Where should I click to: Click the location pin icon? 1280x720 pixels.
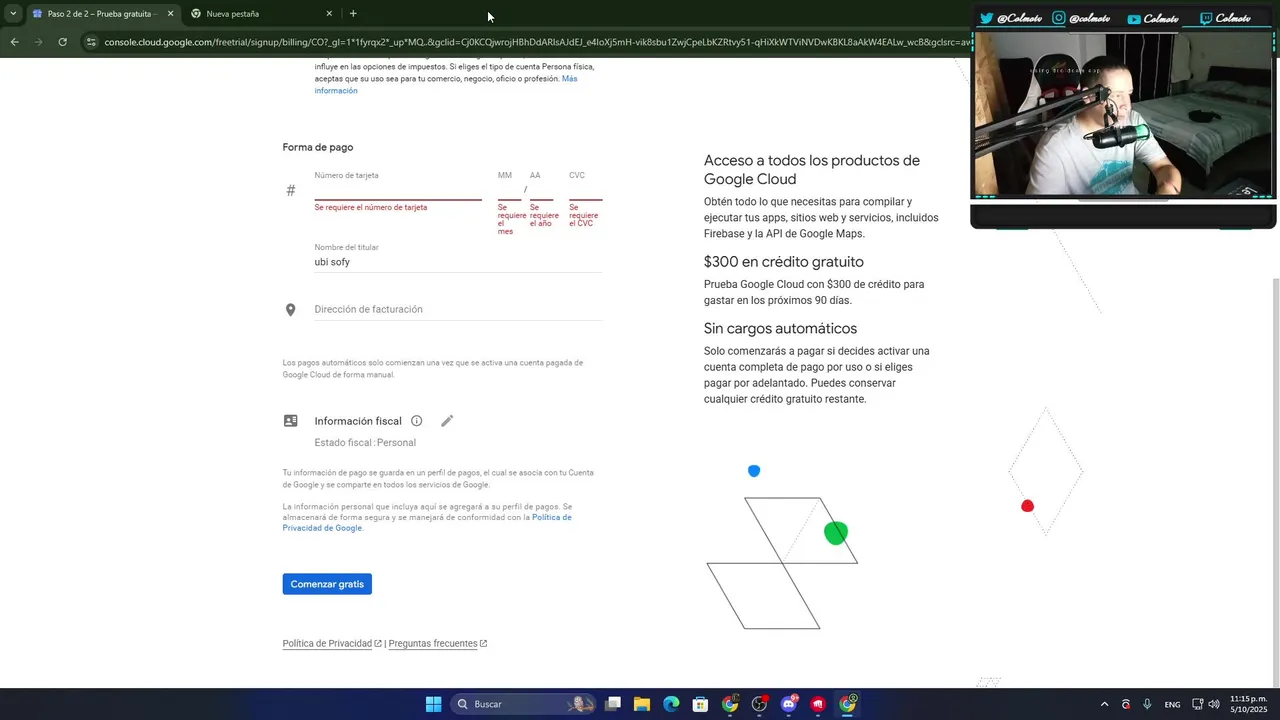click(x=291, y=310)
